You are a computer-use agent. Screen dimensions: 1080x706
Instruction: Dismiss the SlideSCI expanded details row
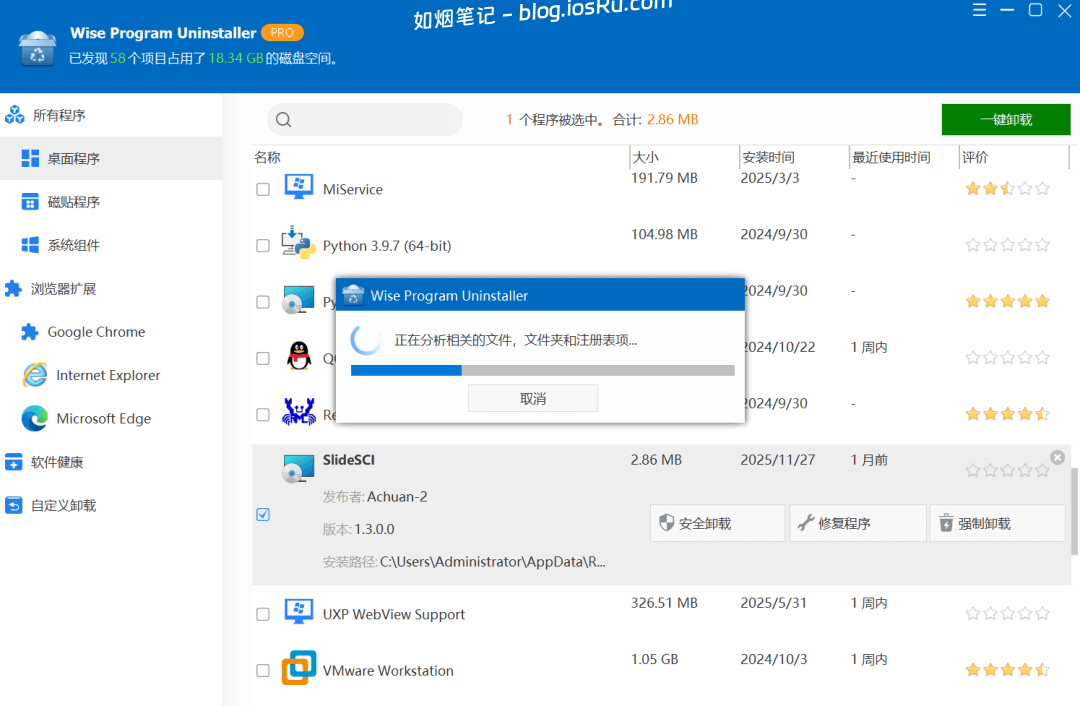pos(1057,457)
